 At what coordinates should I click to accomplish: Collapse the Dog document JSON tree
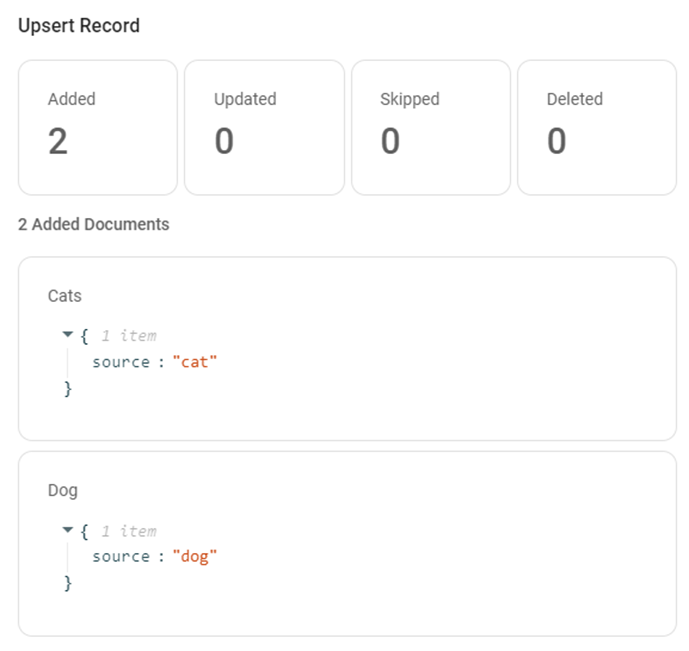[67, 530]
